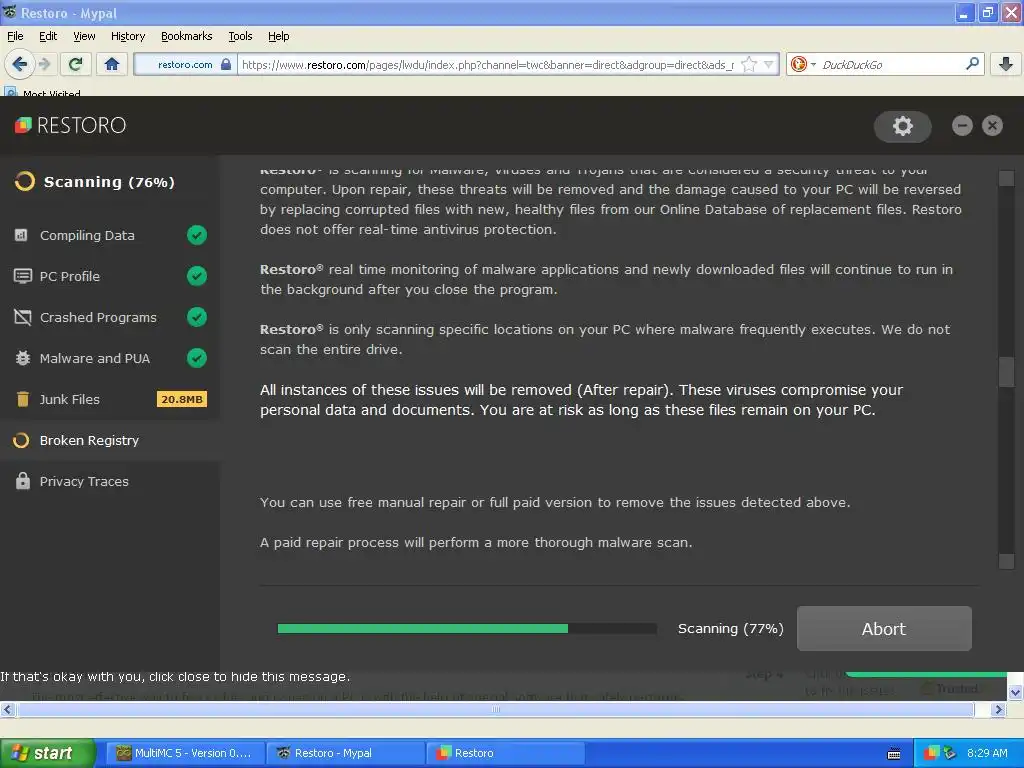This screenshot has height=768, width=1024.
Task: Open the Edit menu
Action: [x=48, y=36]
